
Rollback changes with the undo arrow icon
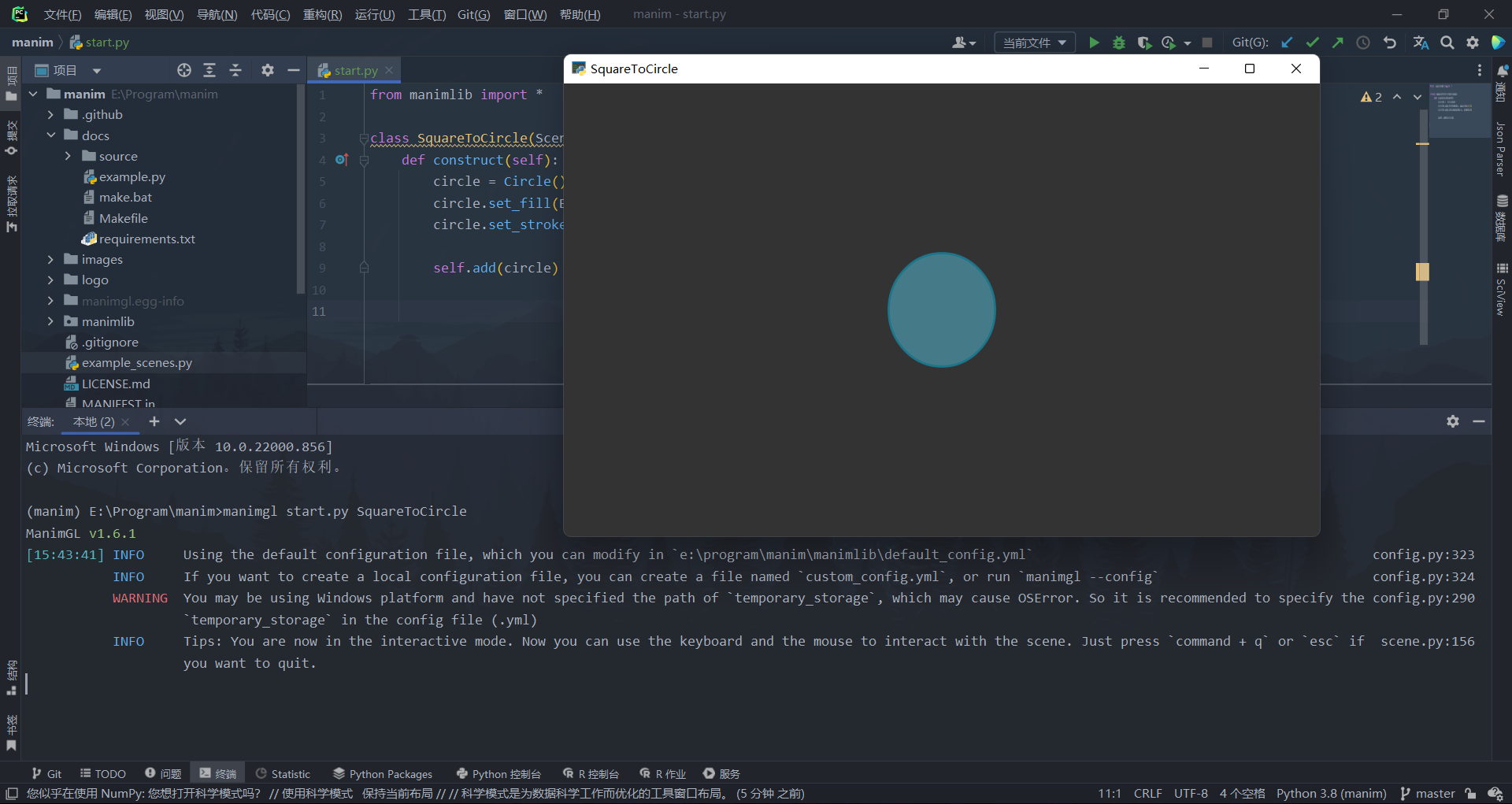click(1390, 43)
